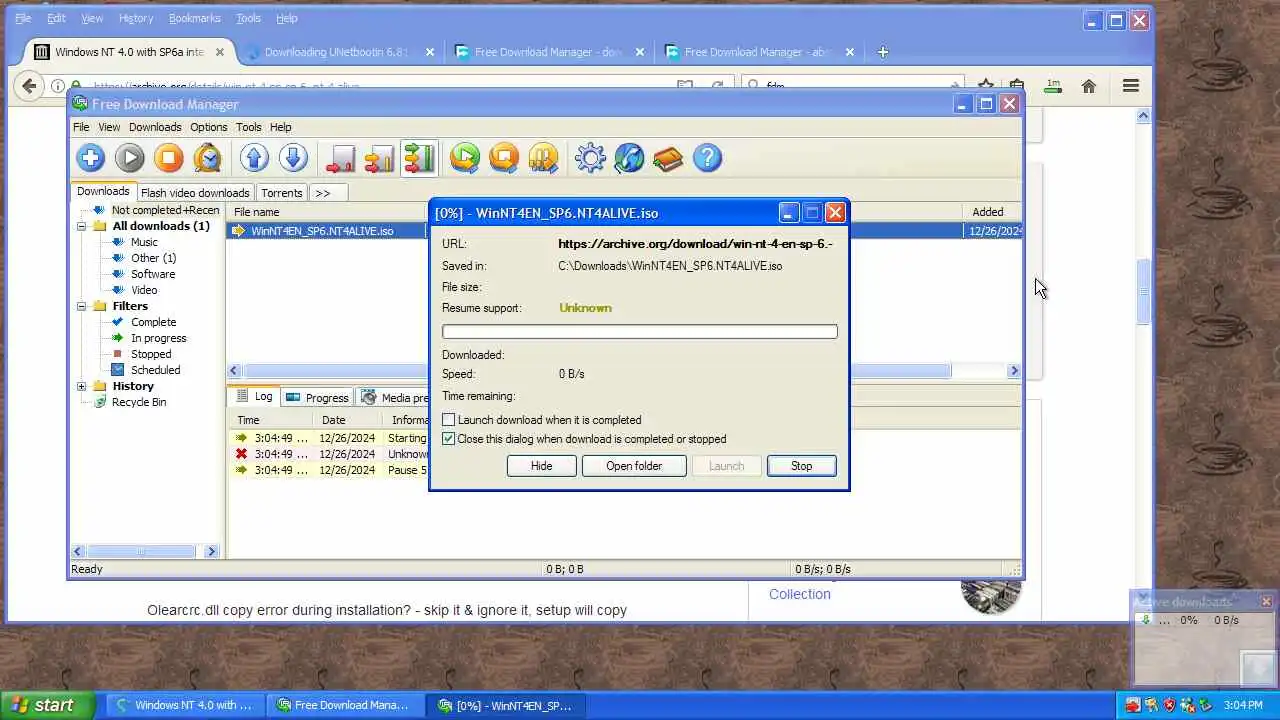Stop downloads using the orange stop toolbar icon

(169, 158)
